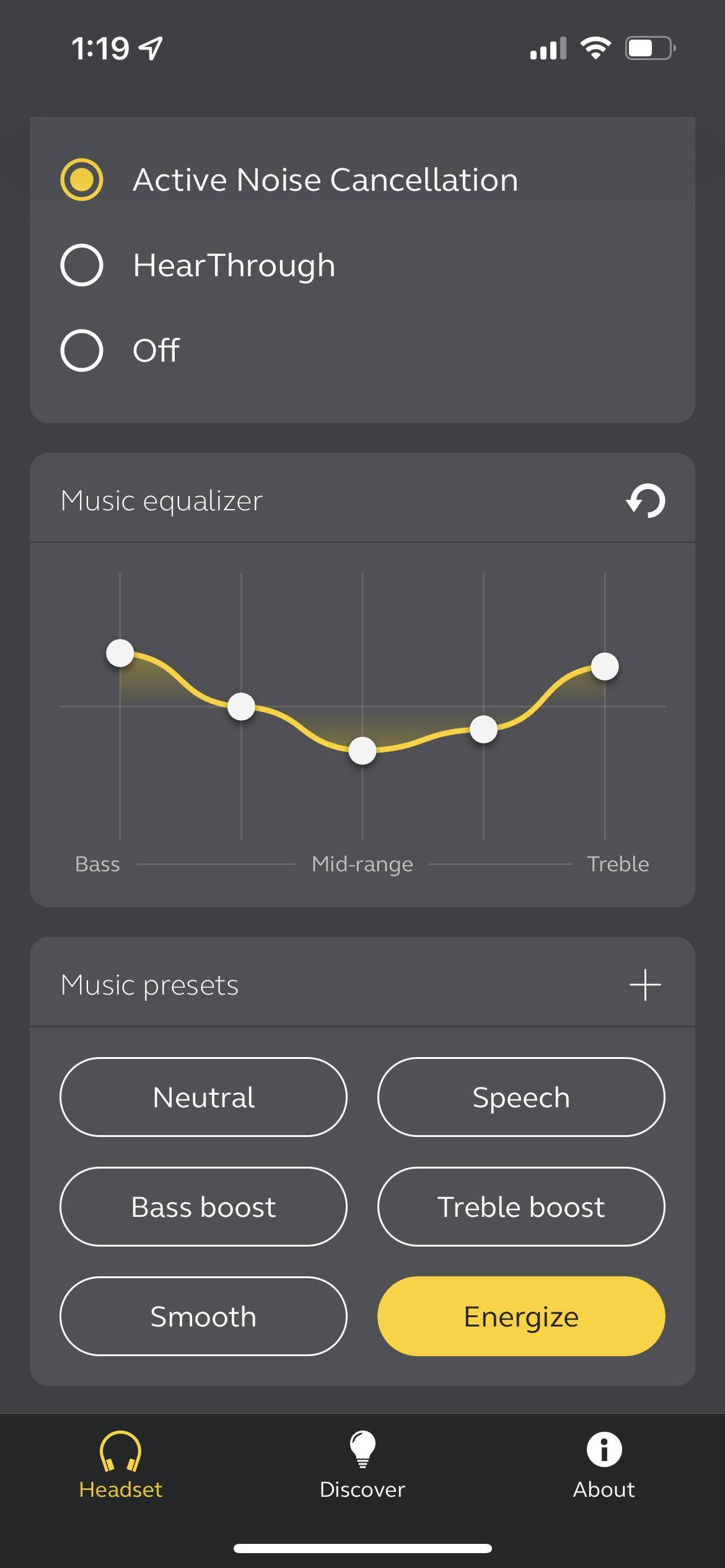The height and width of the screenshot is (1568, 725).
Task: Enable HearThrough mode
Action: pos(82,265)
